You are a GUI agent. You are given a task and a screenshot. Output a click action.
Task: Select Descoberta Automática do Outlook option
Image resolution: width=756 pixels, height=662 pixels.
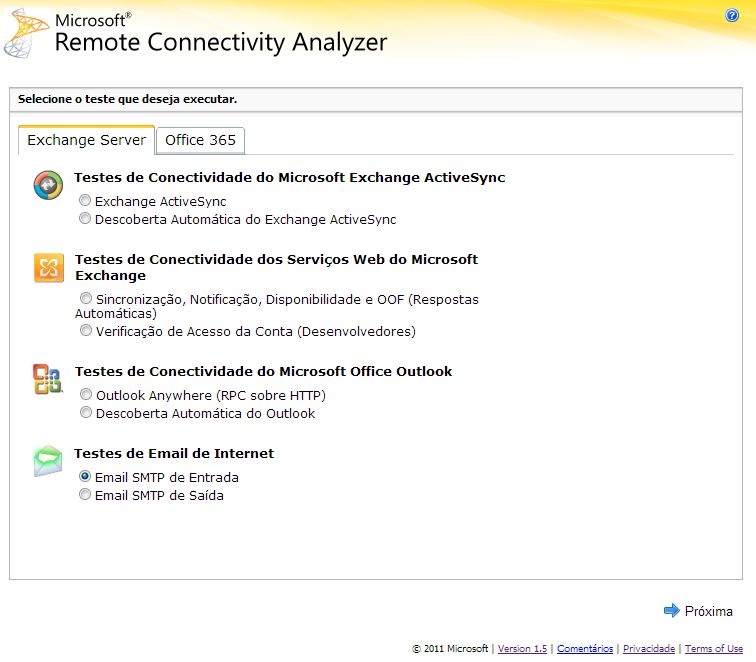pos(86,413)
